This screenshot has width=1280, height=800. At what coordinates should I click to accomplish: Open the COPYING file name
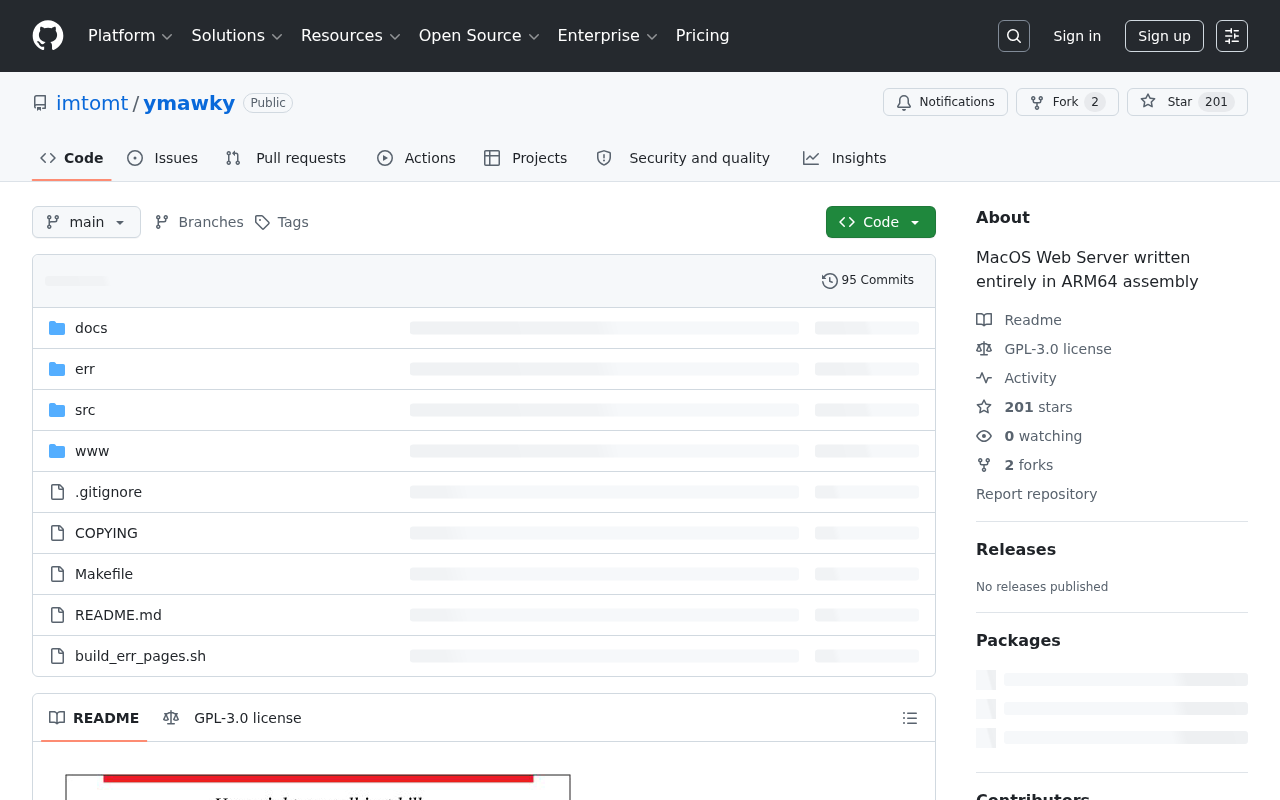tap(106, 533)
